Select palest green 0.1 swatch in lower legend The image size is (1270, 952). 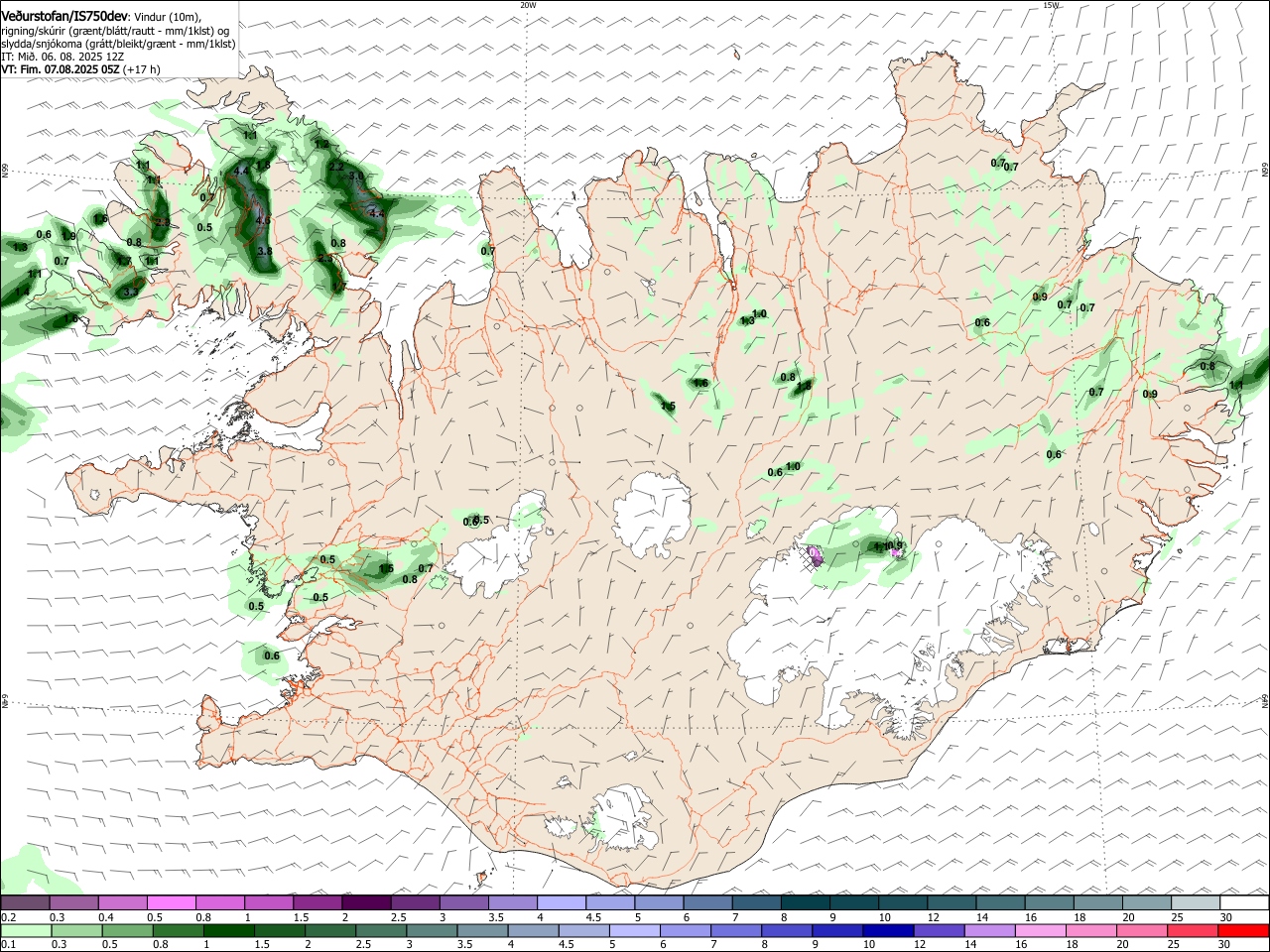[x=26, y=930]
